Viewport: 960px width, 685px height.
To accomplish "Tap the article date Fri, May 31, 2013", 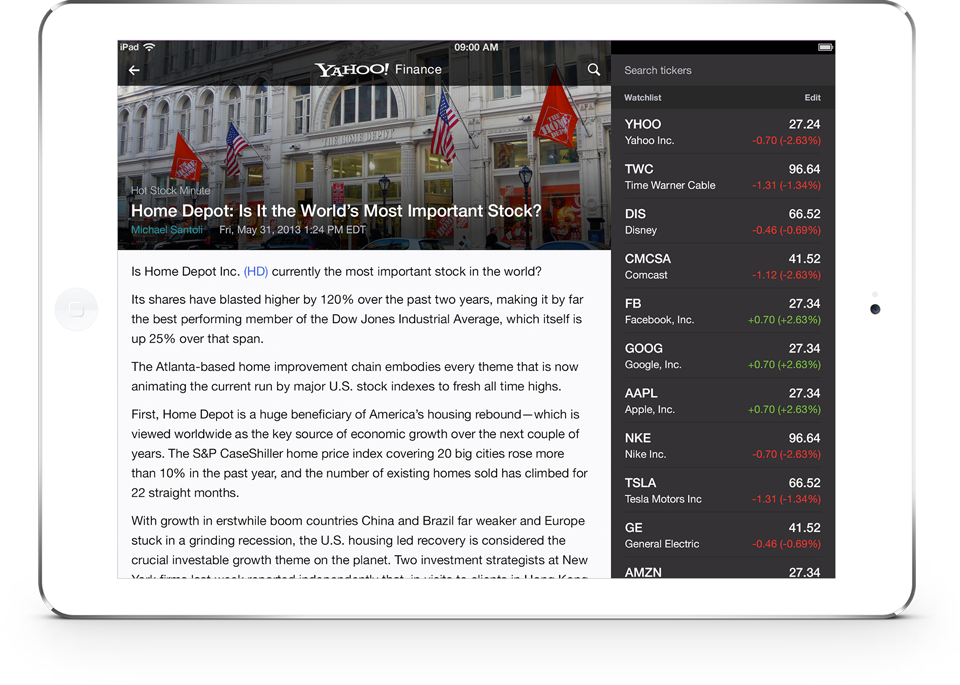I will 292,230.
